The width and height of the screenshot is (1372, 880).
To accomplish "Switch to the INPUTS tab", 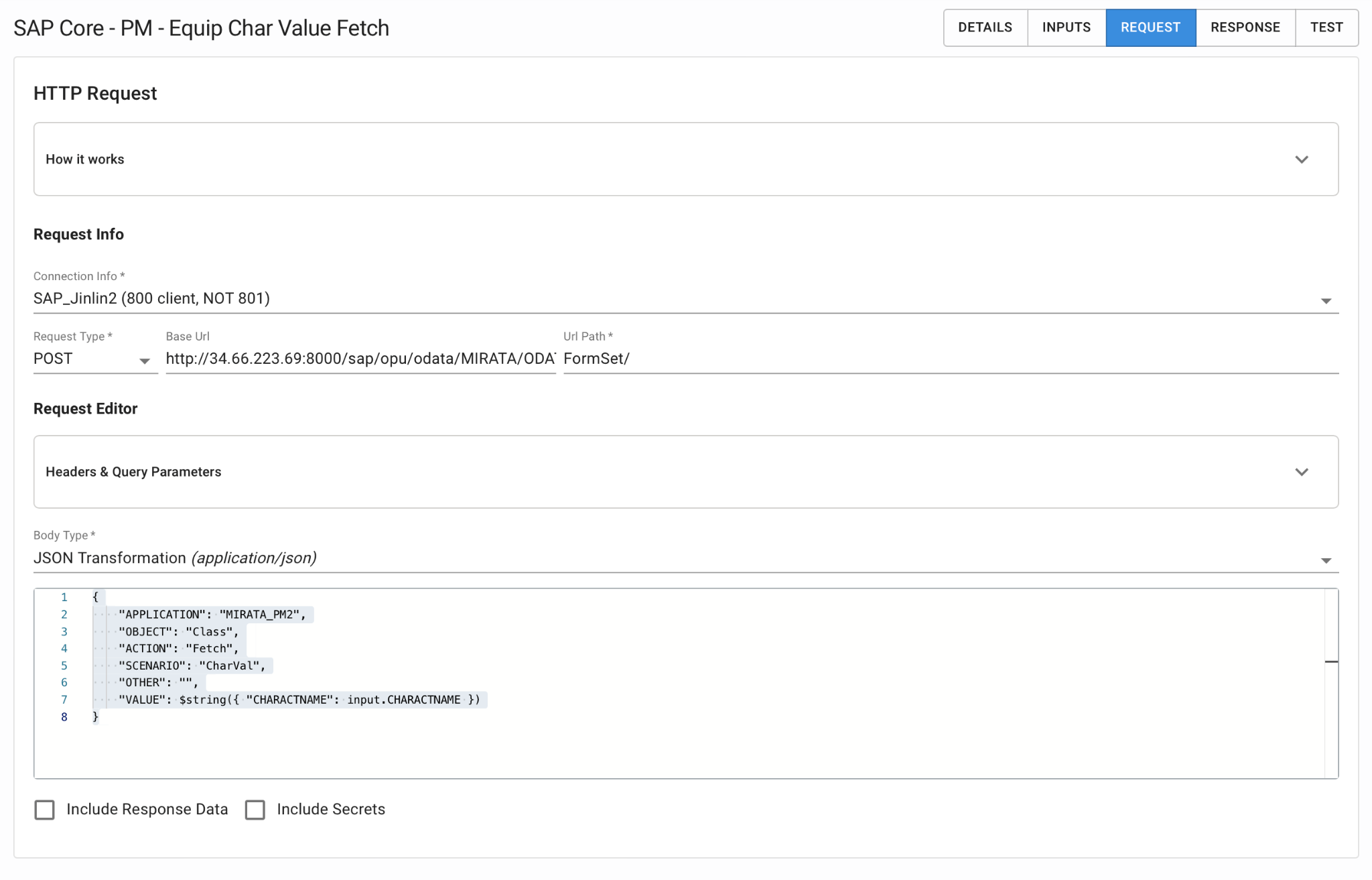I will click(x=1066, y=27).
